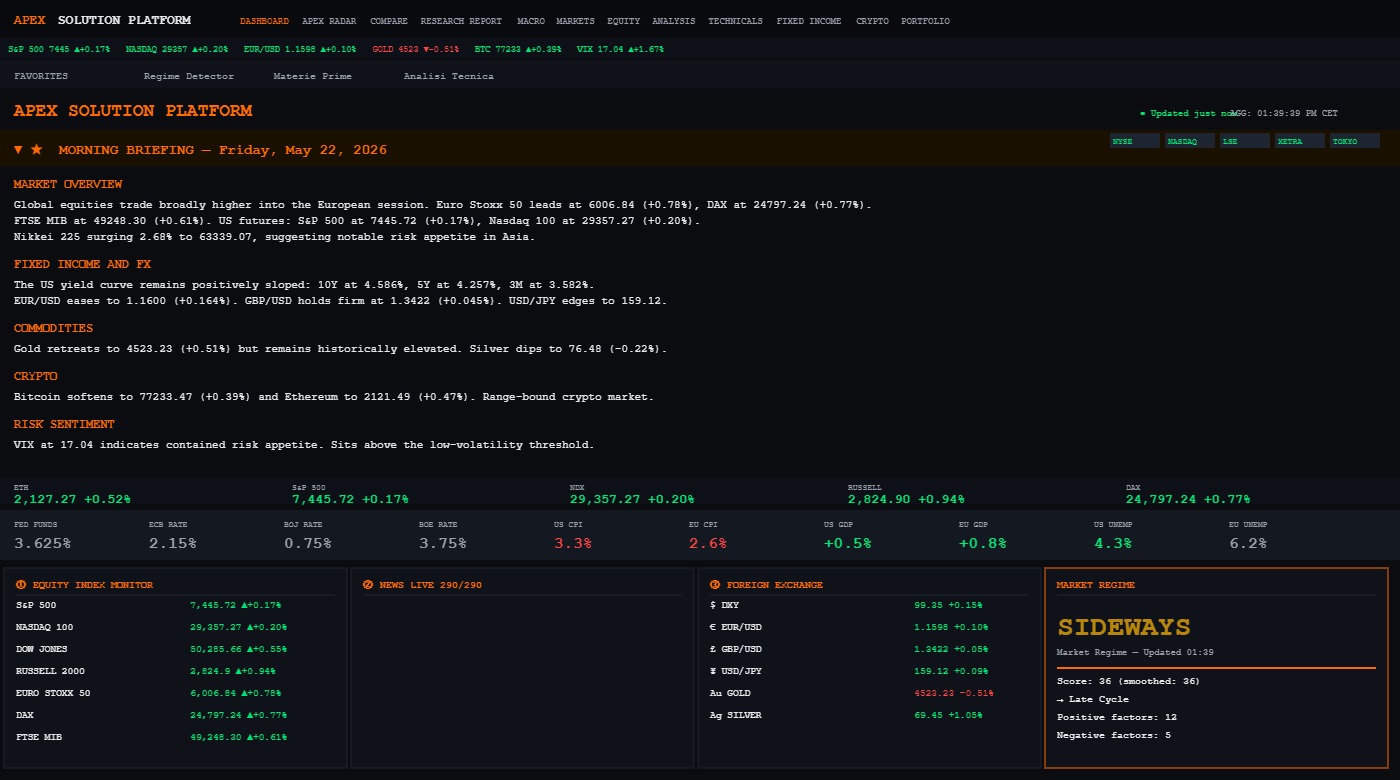Select the ETH quote tile
The height and width of the screenshot is (780, 1400).
[x=72, y=494]
